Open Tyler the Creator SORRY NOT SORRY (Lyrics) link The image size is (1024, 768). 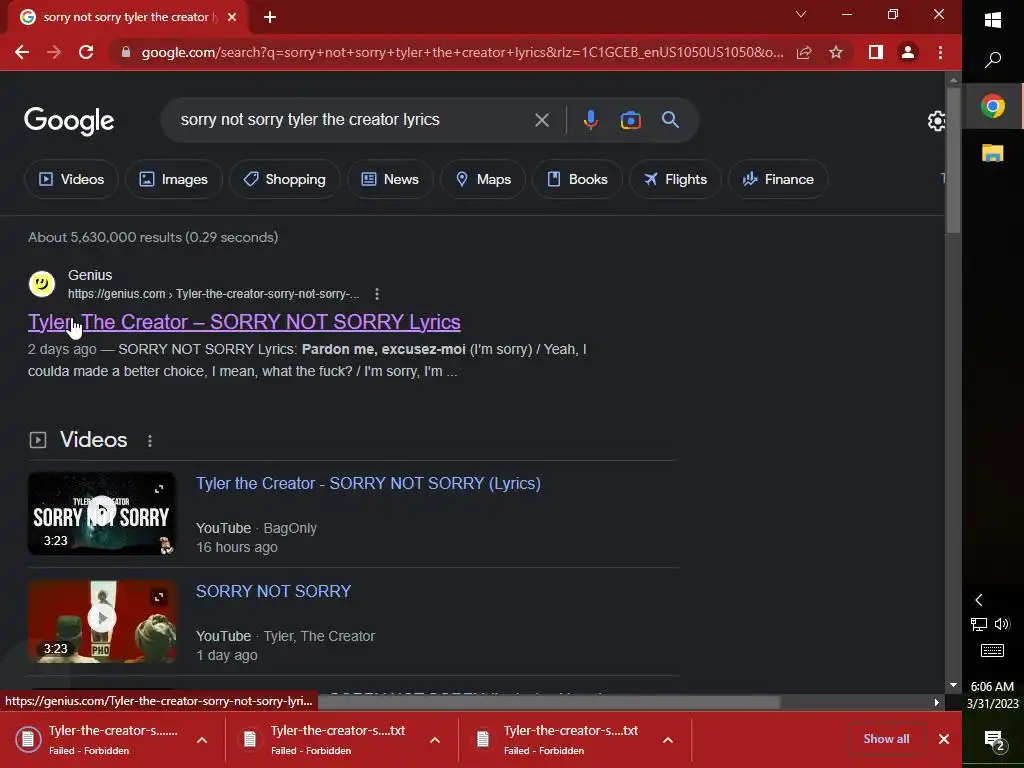(x=368, y=483)
